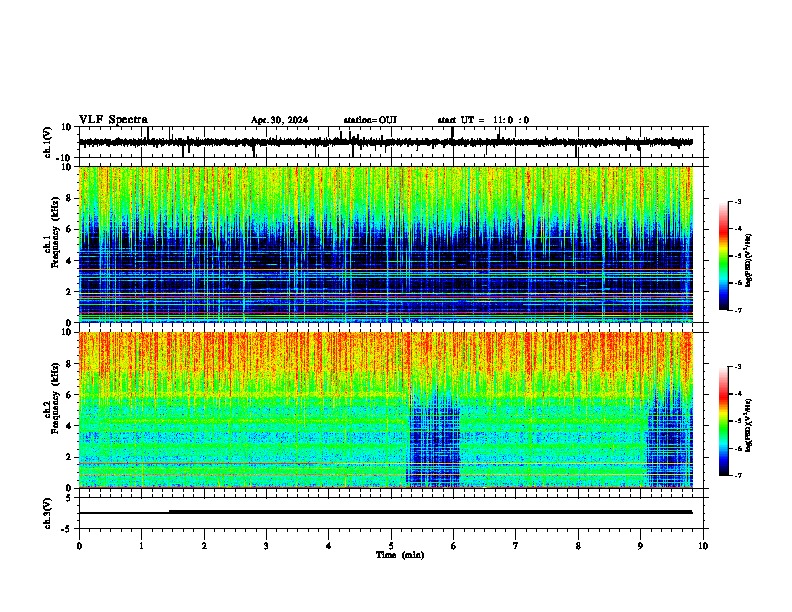Viewport: 792px width, 612px height.
Task: Click the ch.2 color bar log(PSD) label
Action: tap(749, 425)
